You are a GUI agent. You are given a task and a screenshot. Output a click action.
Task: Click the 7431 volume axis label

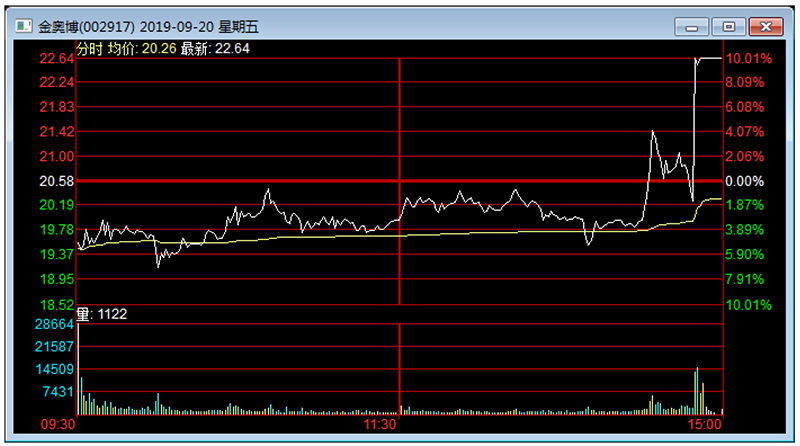58,392
